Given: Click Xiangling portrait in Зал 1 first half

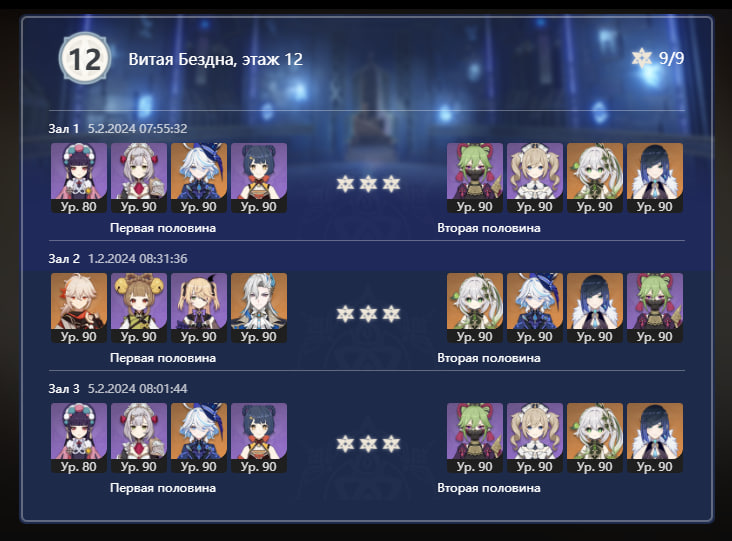Looking at the screenshot, I should 259,178.
